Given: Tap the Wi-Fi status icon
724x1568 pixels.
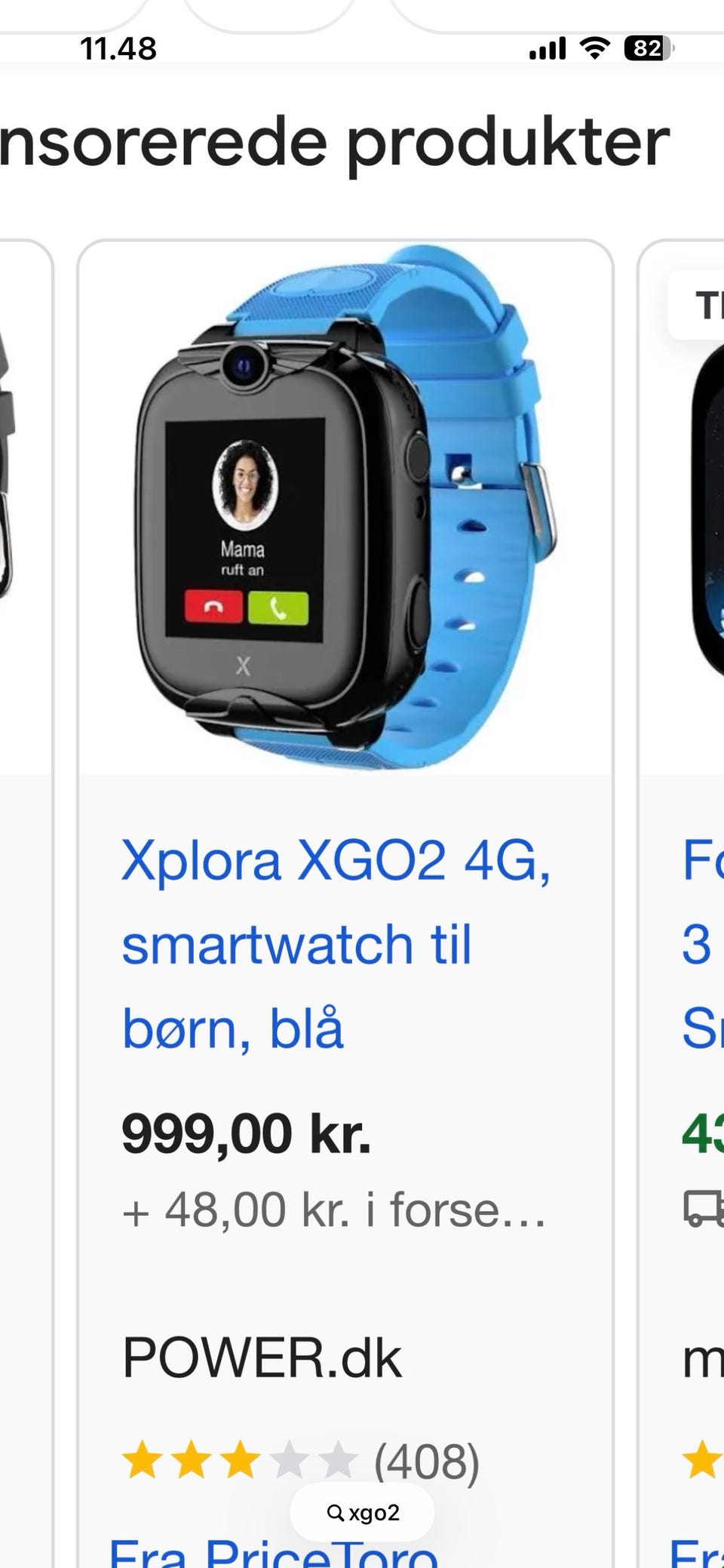Looking at the screenshot, I should (x=595, y=49).
